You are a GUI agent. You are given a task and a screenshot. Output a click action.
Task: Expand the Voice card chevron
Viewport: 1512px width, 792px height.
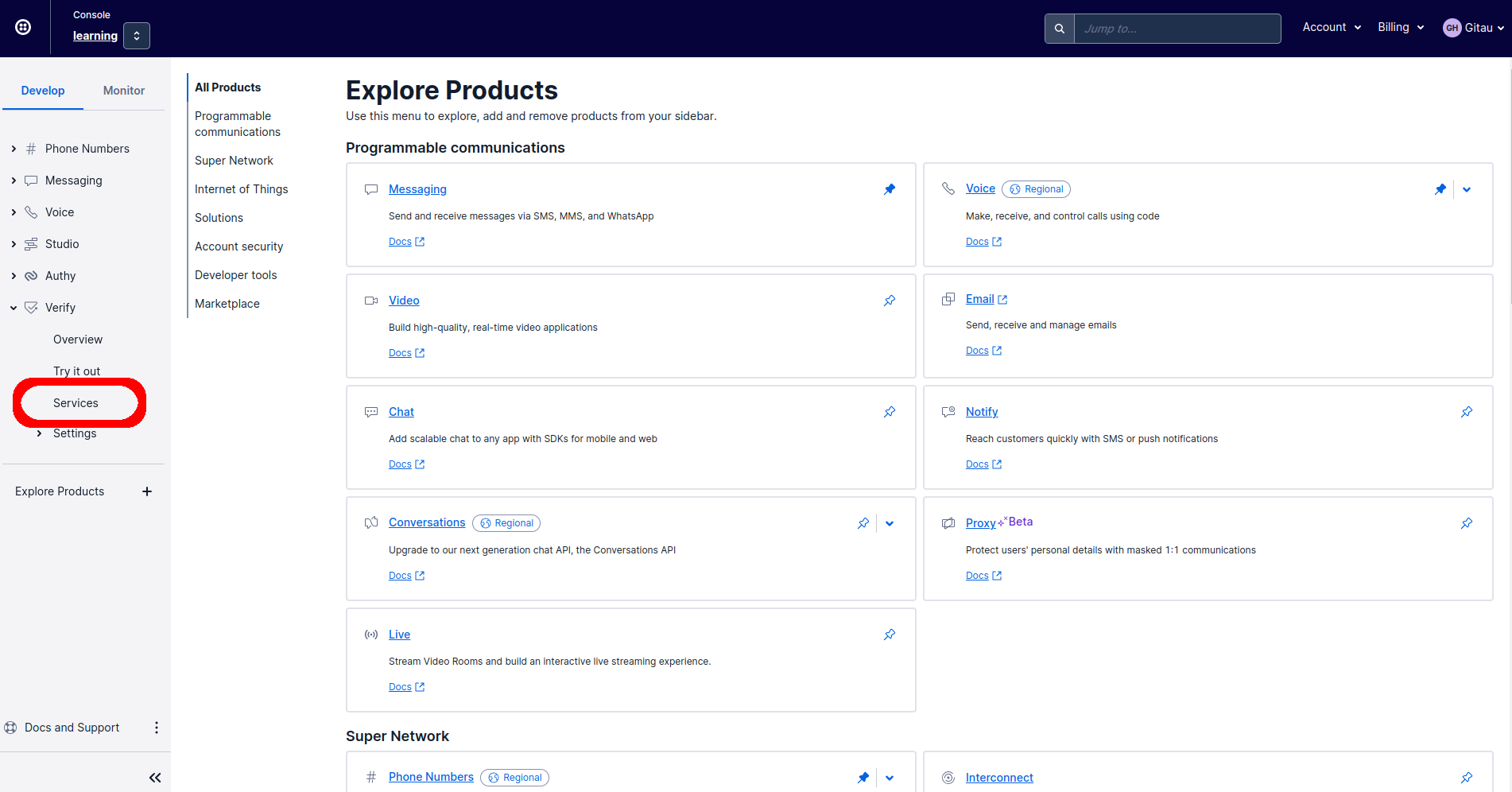pos(1467,189)
